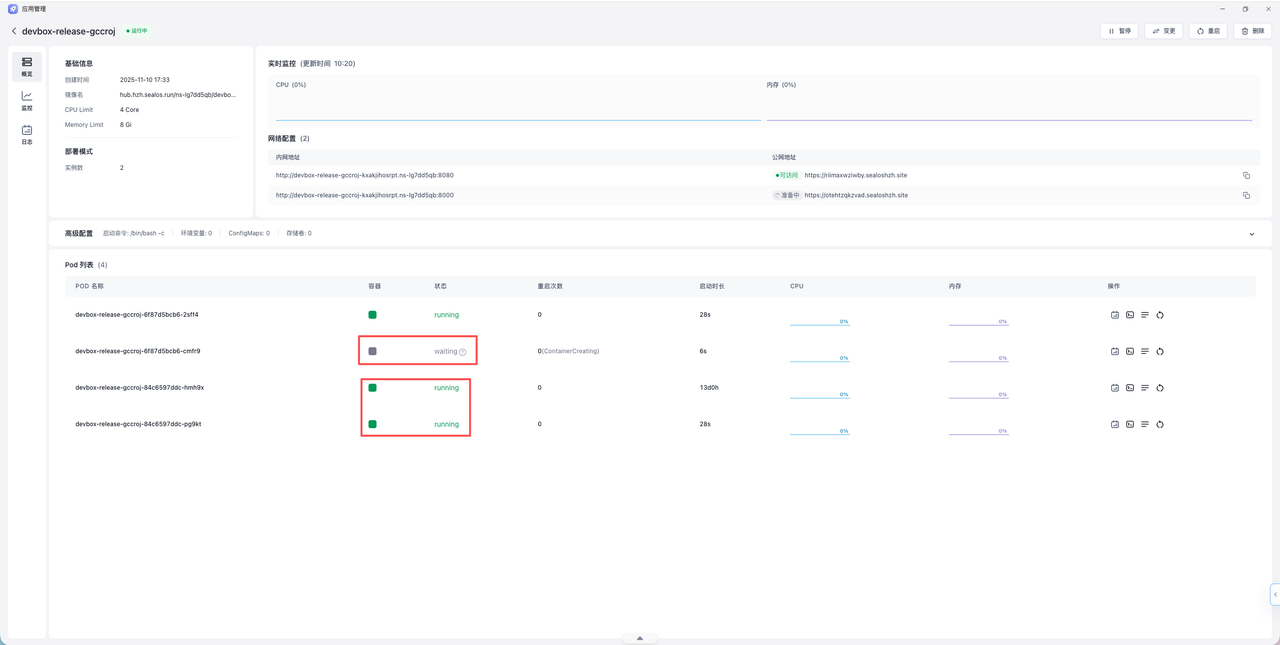Click the 准备中 preparing status tag
The height and width of the screenshot is (645, 1280).
787,195
